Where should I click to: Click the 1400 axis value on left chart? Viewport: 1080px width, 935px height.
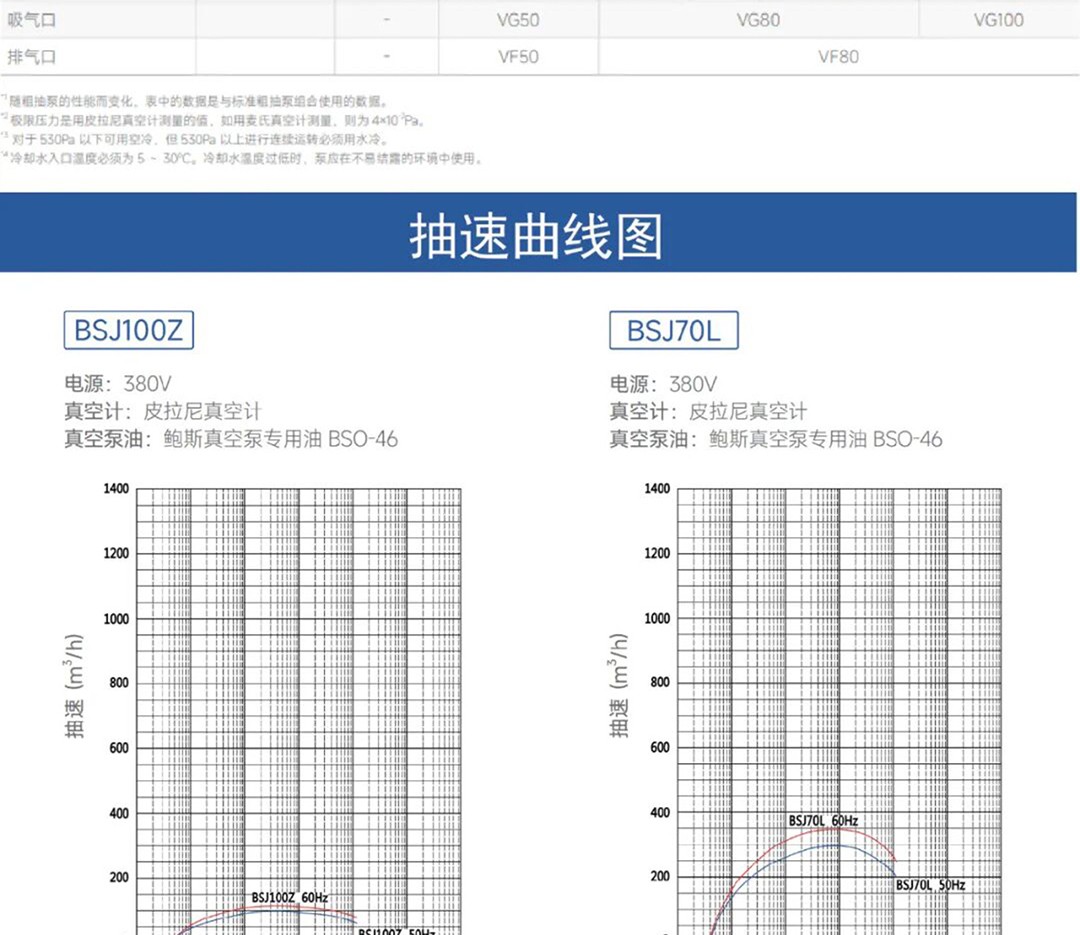tap(116, 489)
